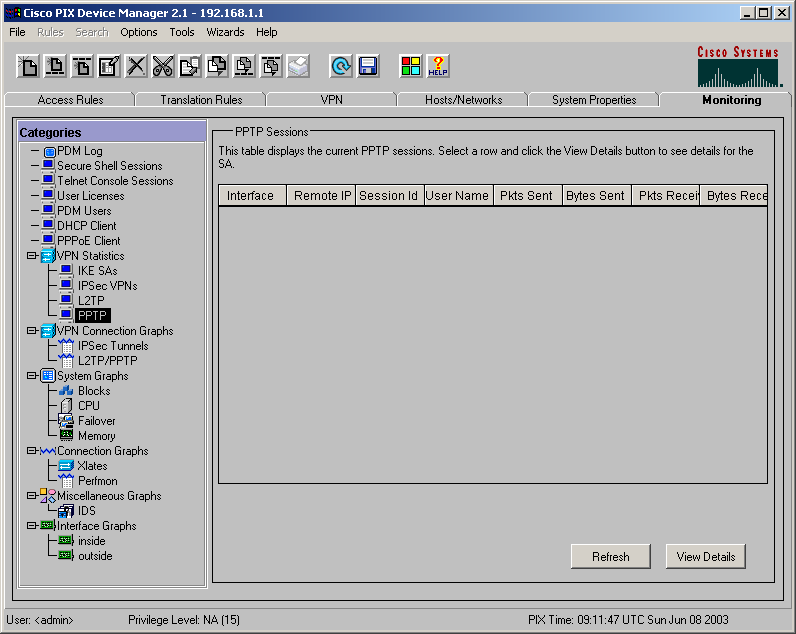The image size is (796, 634).
Task: Click the IDS icon under Miscellaneous Graphs
Action: click(x=66, y=511)
